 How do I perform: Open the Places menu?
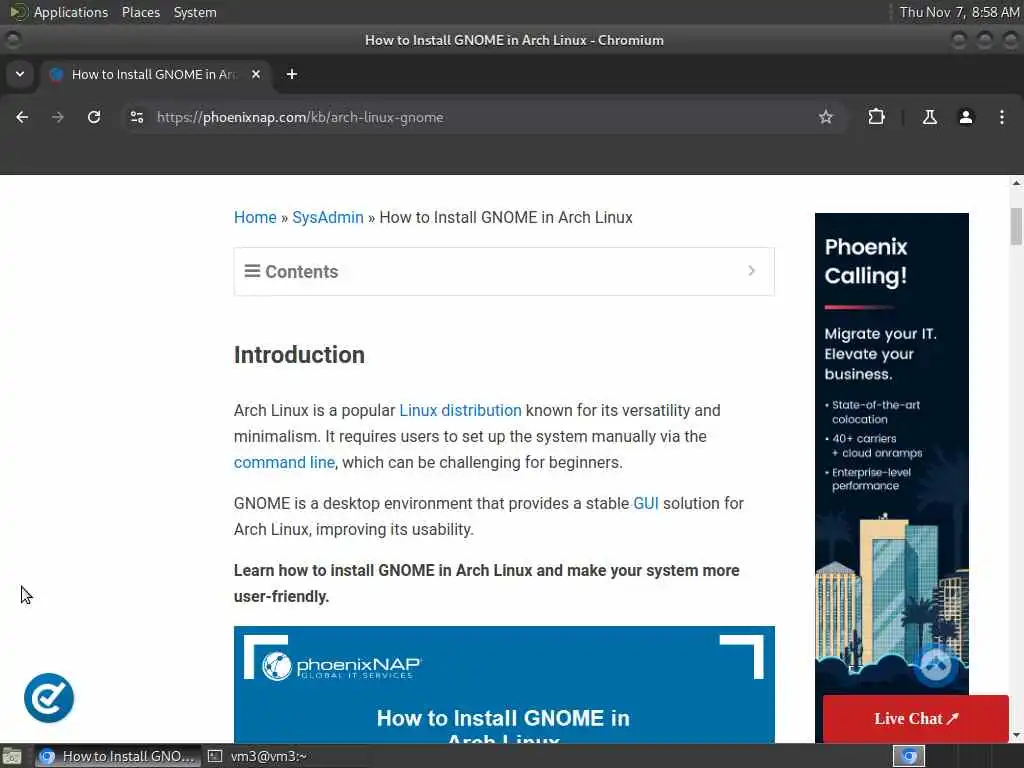coord(140,12)
